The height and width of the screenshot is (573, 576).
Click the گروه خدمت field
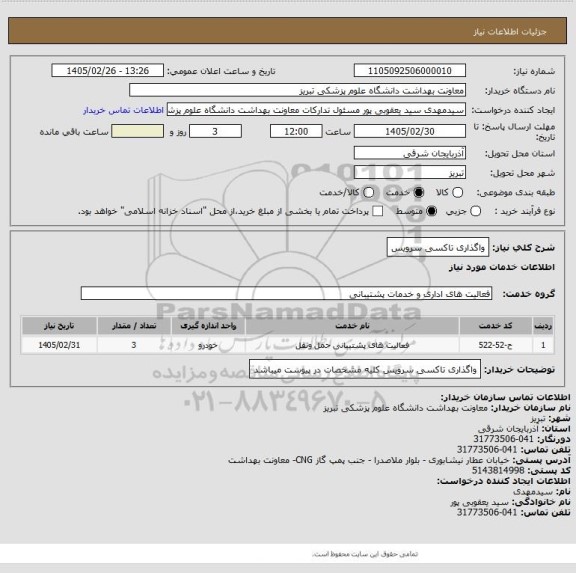coord(286,293)
